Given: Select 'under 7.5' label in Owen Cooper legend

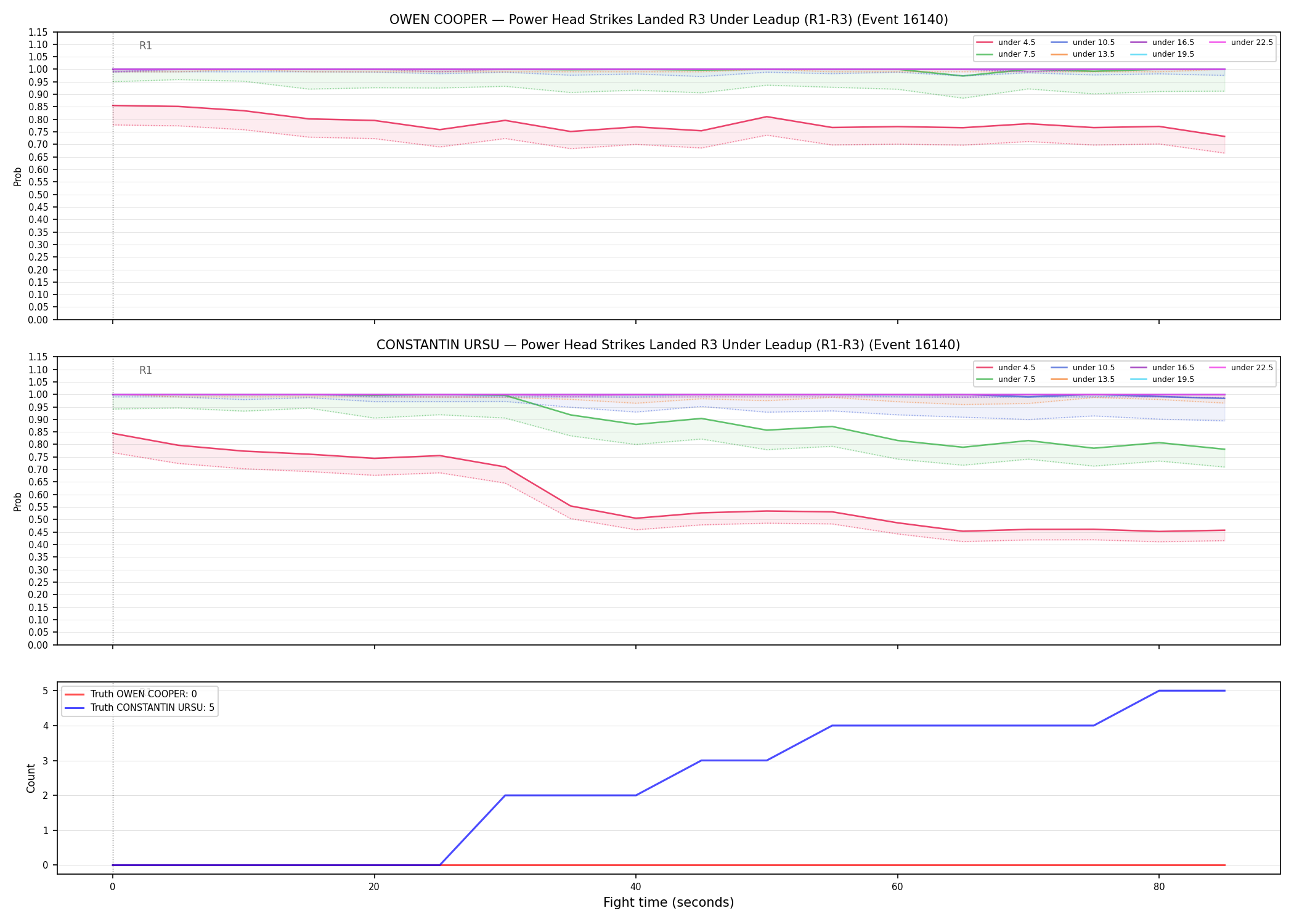Looking at the screenshot, I should pyautogui.click(x=1017, y=54).
